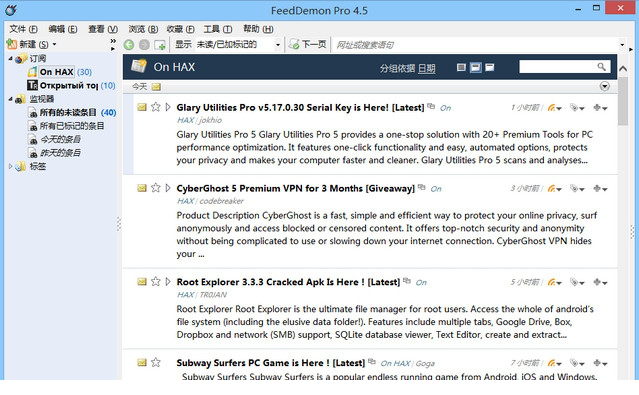Screen dimensions: 639x395
Task: Open feed share dropdown for Glary article
Action: click(x=555, y=108)
